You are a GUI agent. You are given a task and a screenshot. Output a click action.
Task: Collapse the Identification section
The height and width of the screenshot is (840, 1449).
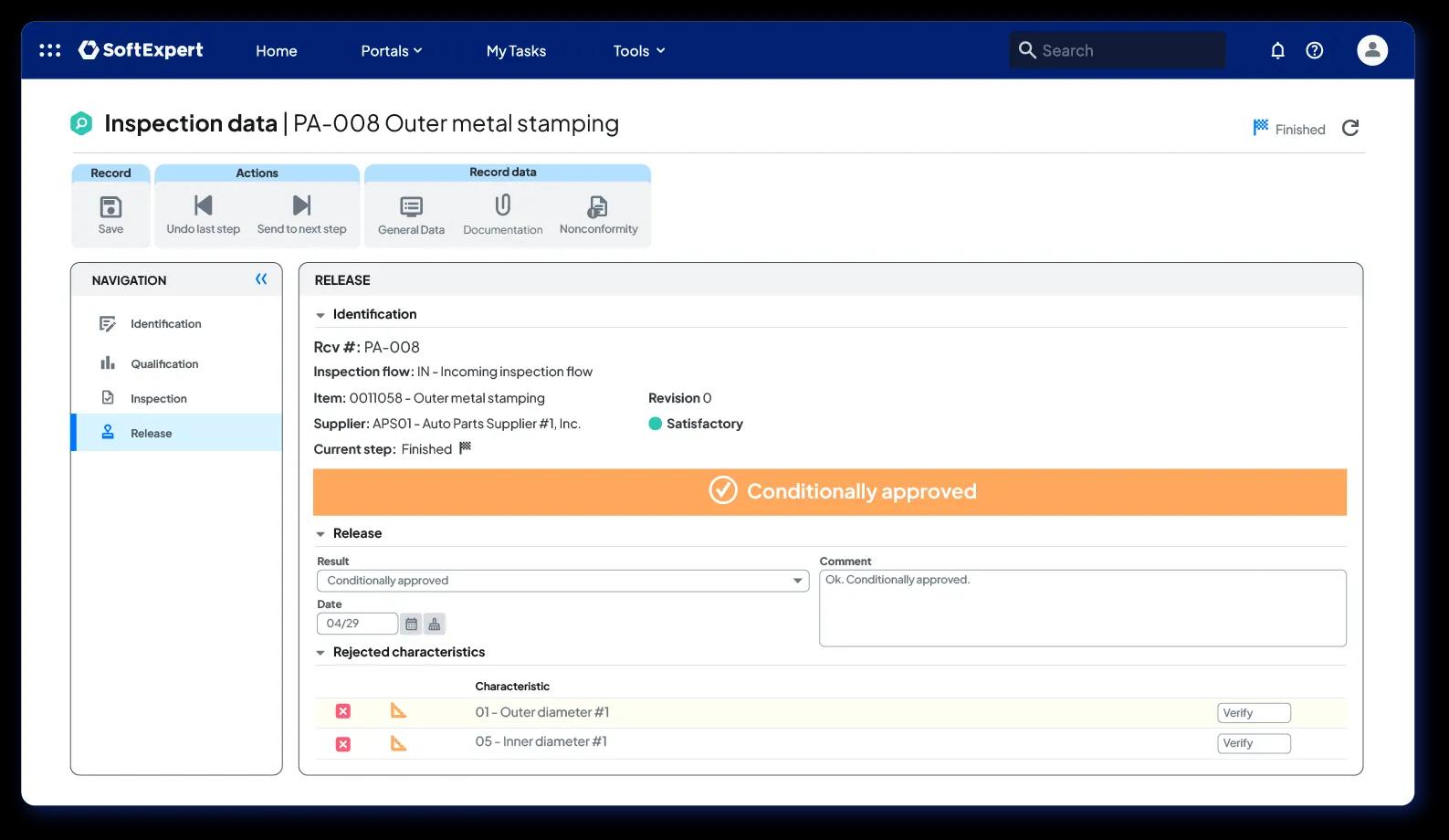pos(320,315)
